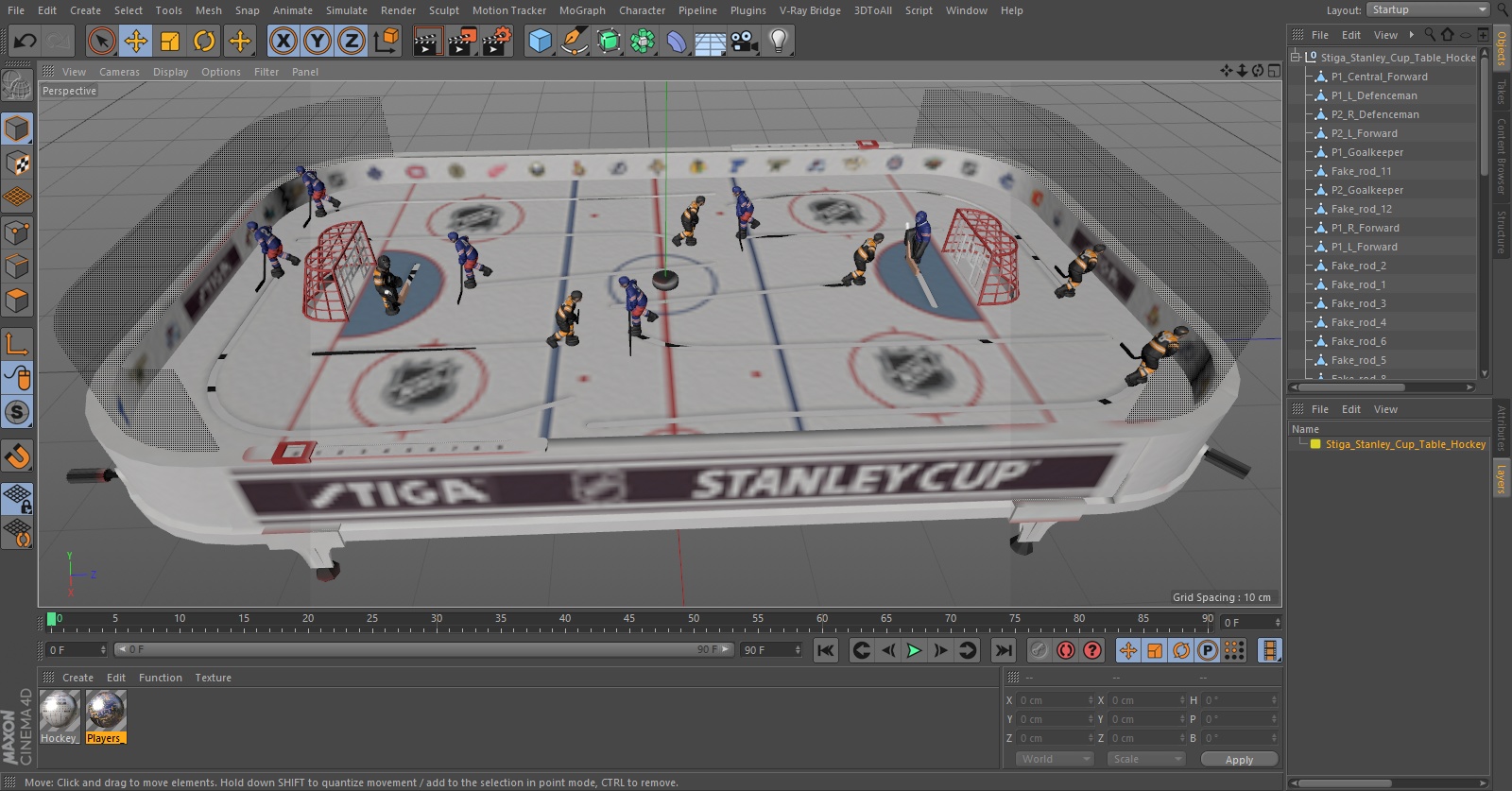Image resolution: width=1512 pixels, height=791 pixels.
Task: Open the Scale mode dropdown
Action: [1145, 759]
